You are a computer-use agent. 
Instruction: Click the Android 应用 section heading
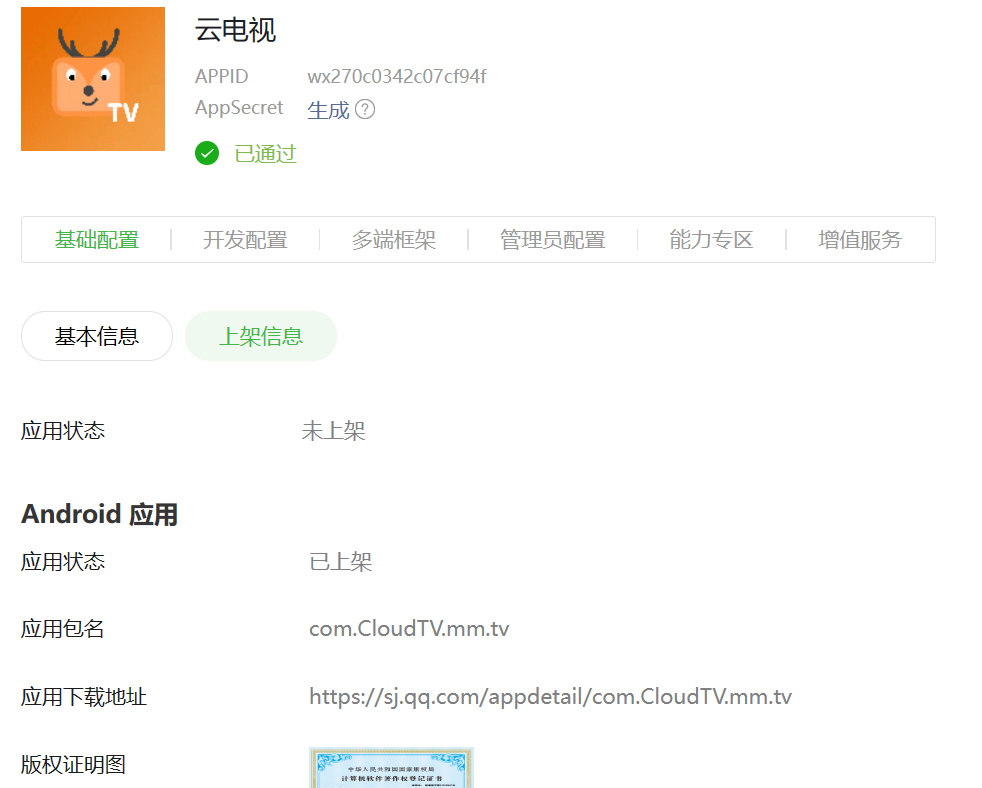tap(100, 514)
